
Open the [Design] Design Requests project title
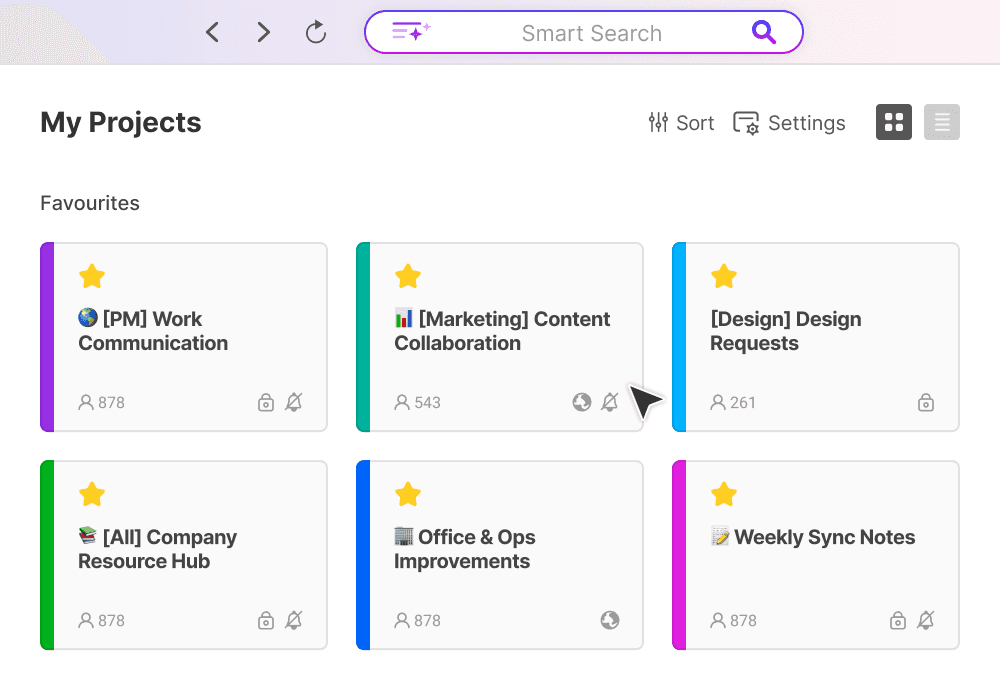[786, 331]
